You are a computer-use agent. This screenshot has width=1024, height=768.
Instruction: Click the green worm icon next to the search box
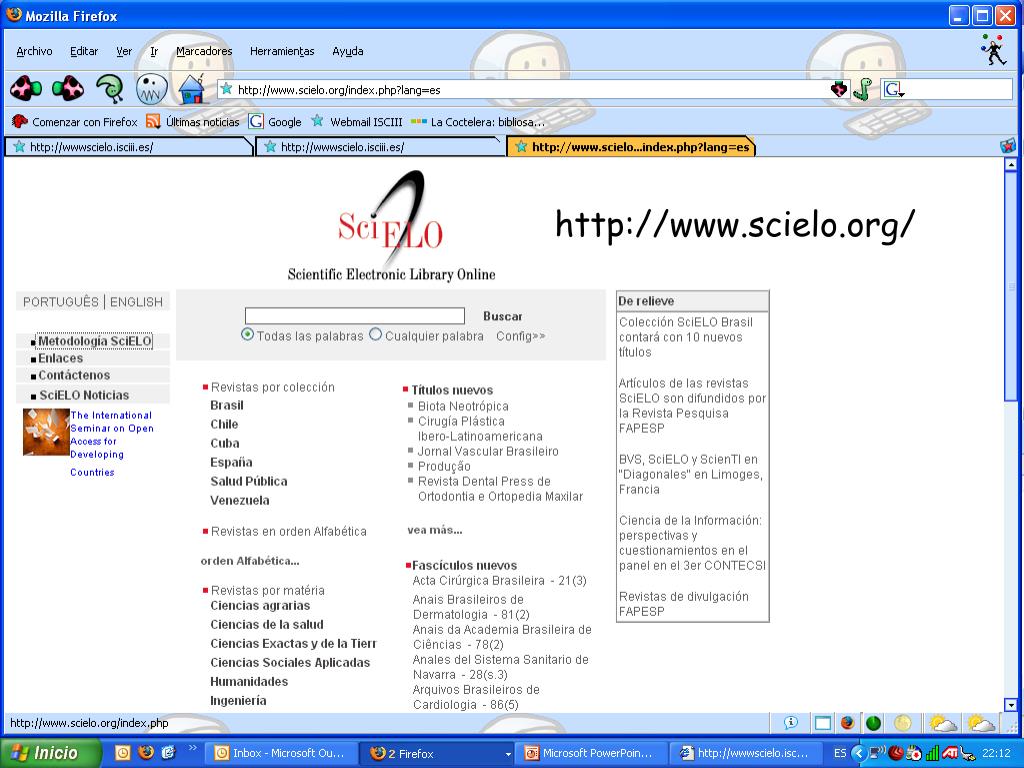862,89
